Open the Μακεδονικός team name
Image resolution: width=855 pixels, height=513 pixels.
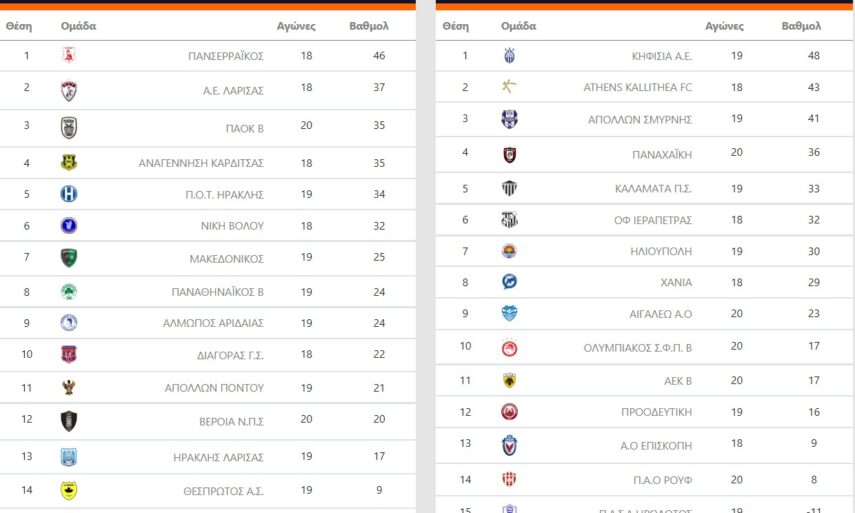tap(226, 259)
